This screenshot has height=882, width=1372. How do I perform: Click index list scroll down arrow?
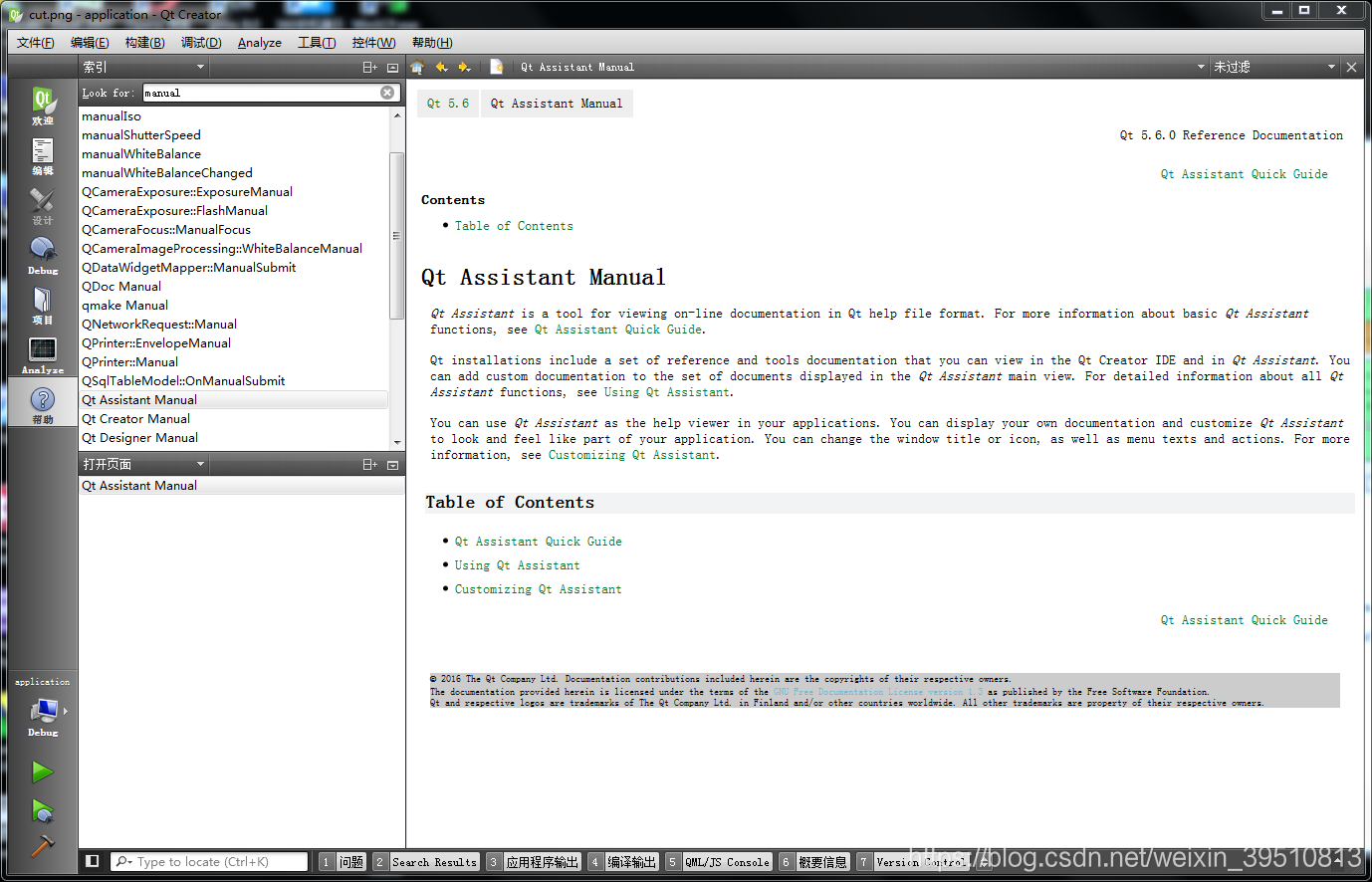[397, 442]
